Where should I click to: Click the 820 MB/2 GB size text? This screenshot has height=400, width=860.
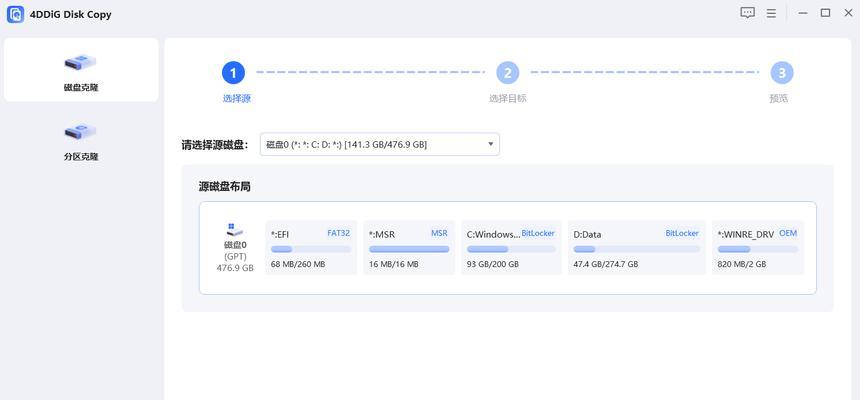[x=742, y=264]
